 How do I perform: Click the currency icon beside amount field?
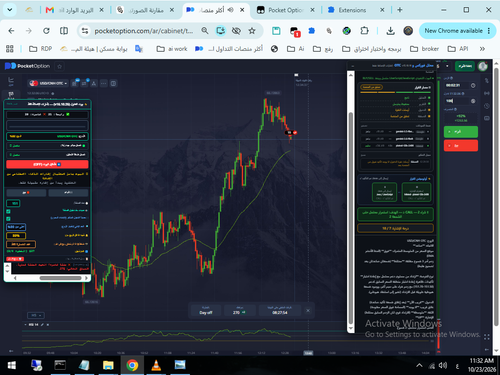click(473, 101)
